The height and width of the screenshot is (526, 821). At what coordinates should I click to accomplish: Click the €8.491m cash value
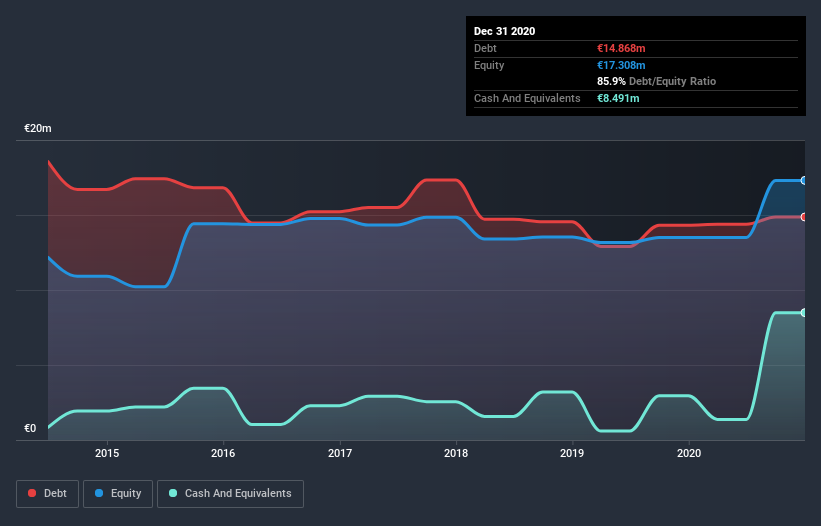coord(618,98)
